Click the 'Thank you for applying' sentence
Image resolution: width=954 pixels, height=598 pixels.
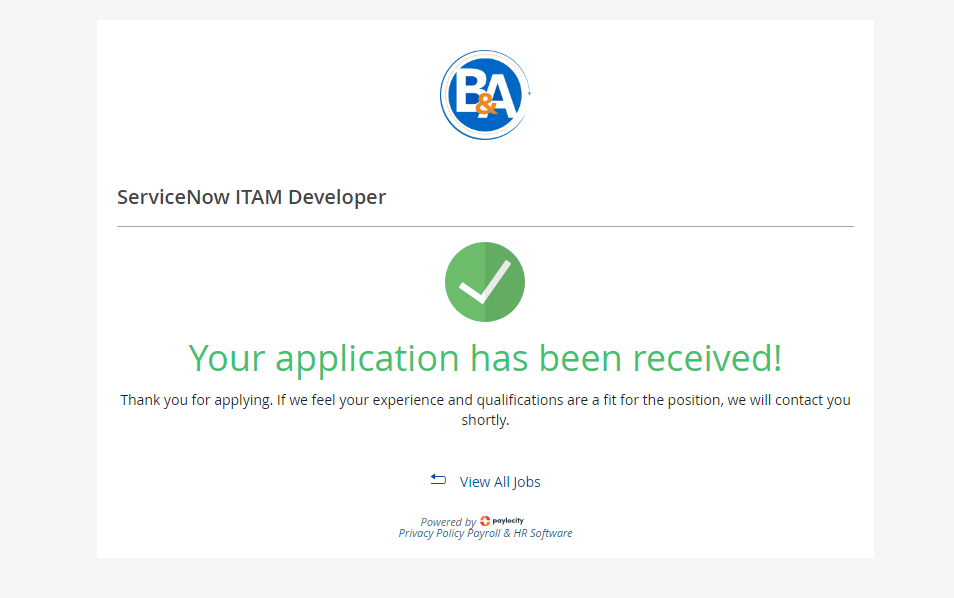(196, 400)
